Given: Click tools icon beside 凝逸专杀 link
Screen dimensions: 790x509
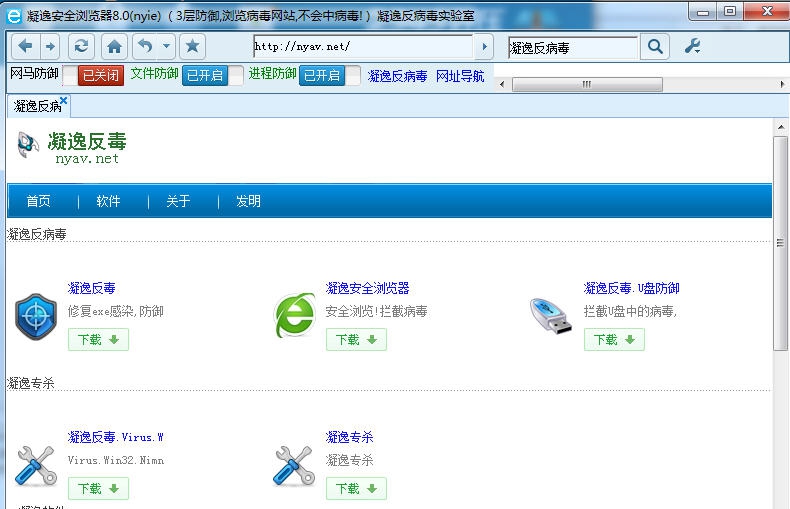Looking at the screenshot, I should 294,466.
